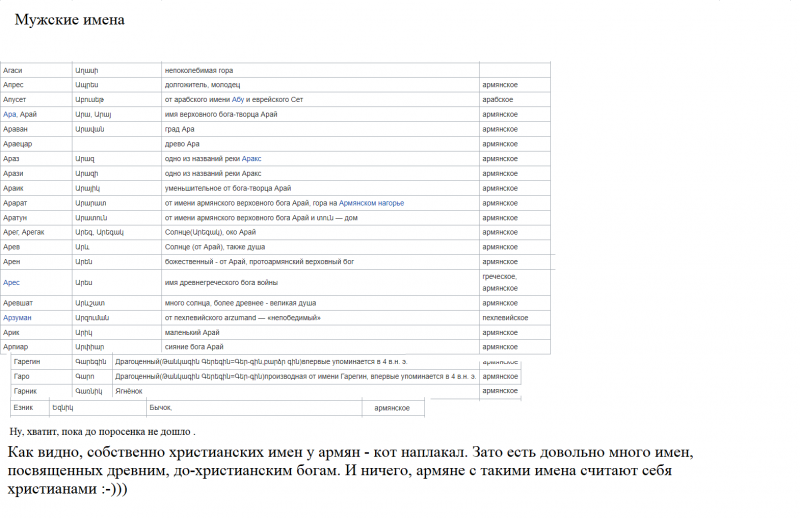Click the 'древо Ара' meaning cell
Image resolution: width=800 pixels, height=518 pixels.
(320, 144)
